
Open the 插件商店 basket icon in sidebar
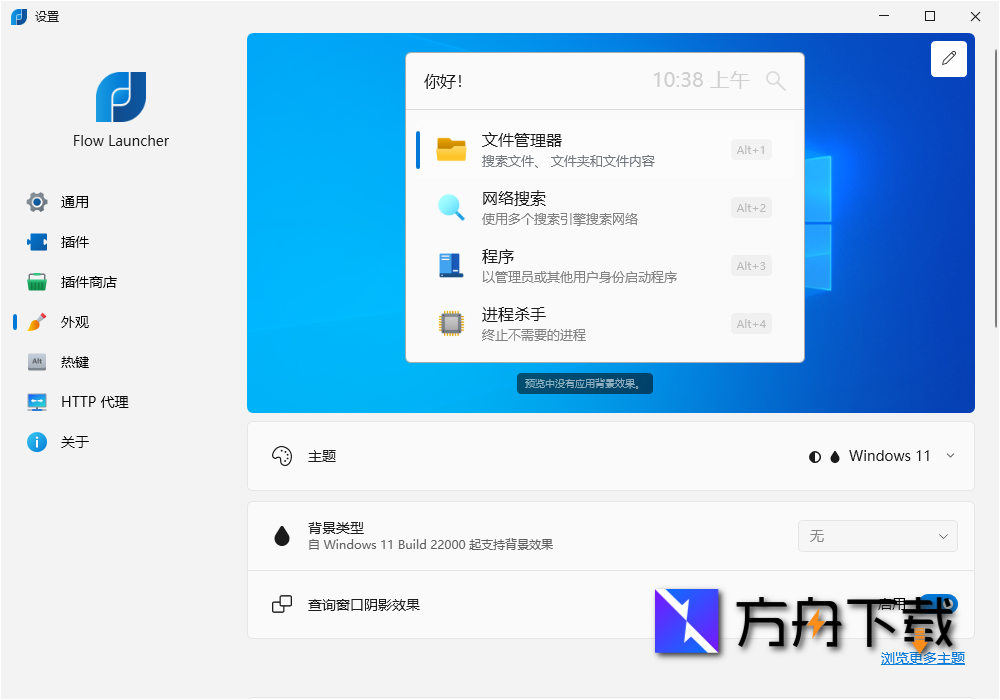(x=37, y=281)
